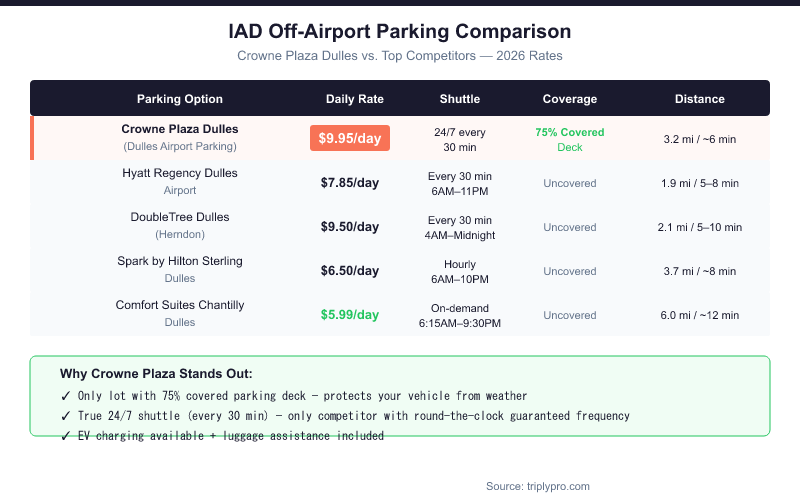800x500 pixels.
Task: Click the orange $9.95/day price badge
Action: click(350, 139)
